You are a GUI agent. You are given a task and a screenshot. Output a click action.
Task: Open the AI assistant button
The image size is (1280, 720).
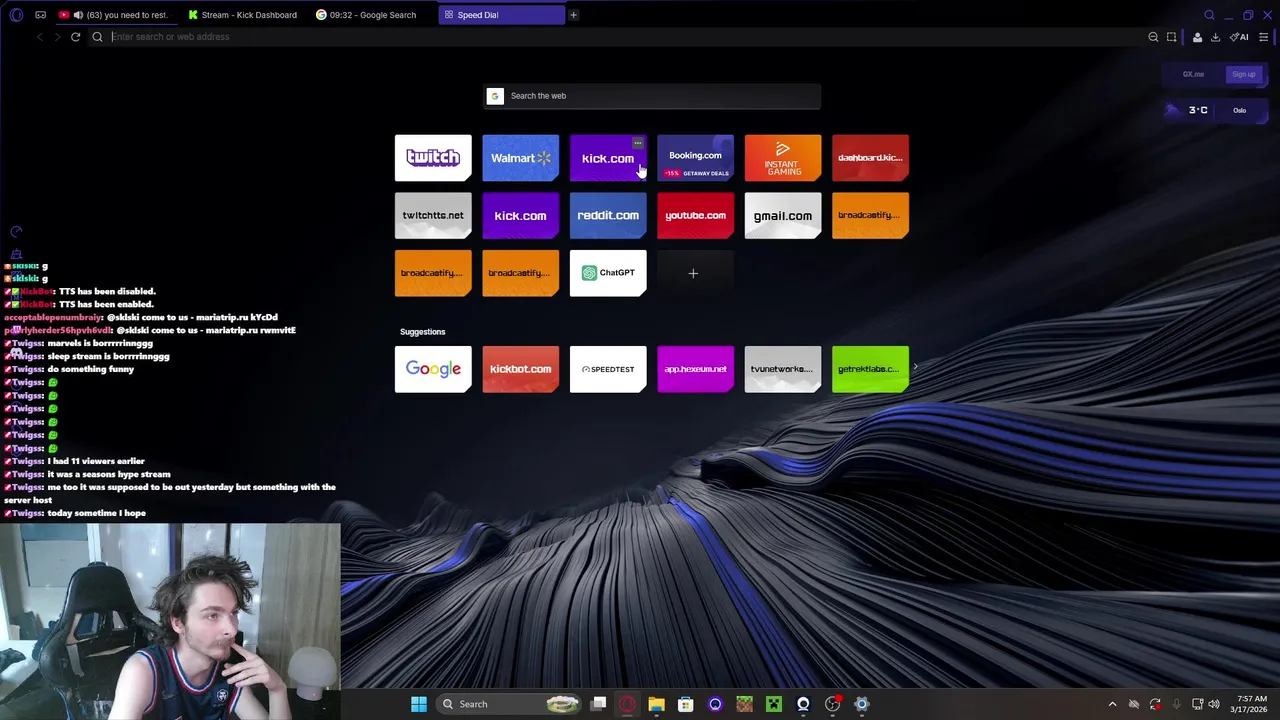click(x=1239, y=37)
